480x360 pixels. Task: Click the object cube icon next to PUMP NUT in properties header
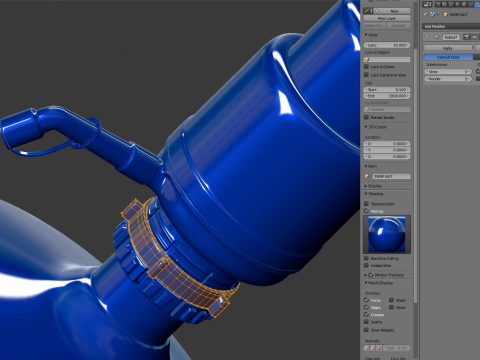446,14
